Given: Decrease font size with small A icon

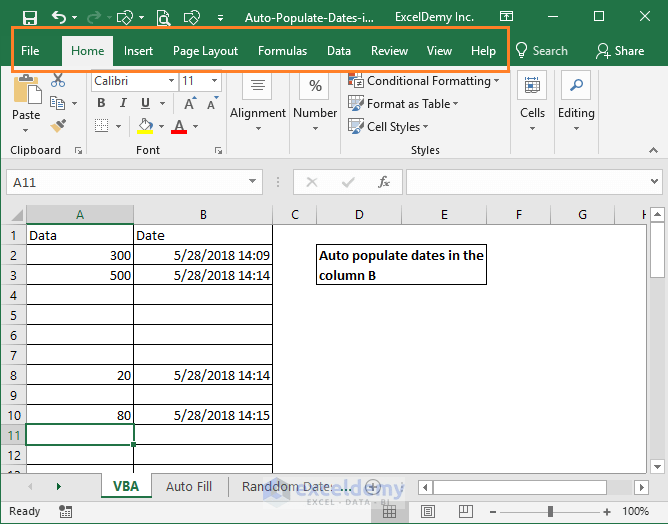Looking at the screenshot, I should tap(212, 104).
